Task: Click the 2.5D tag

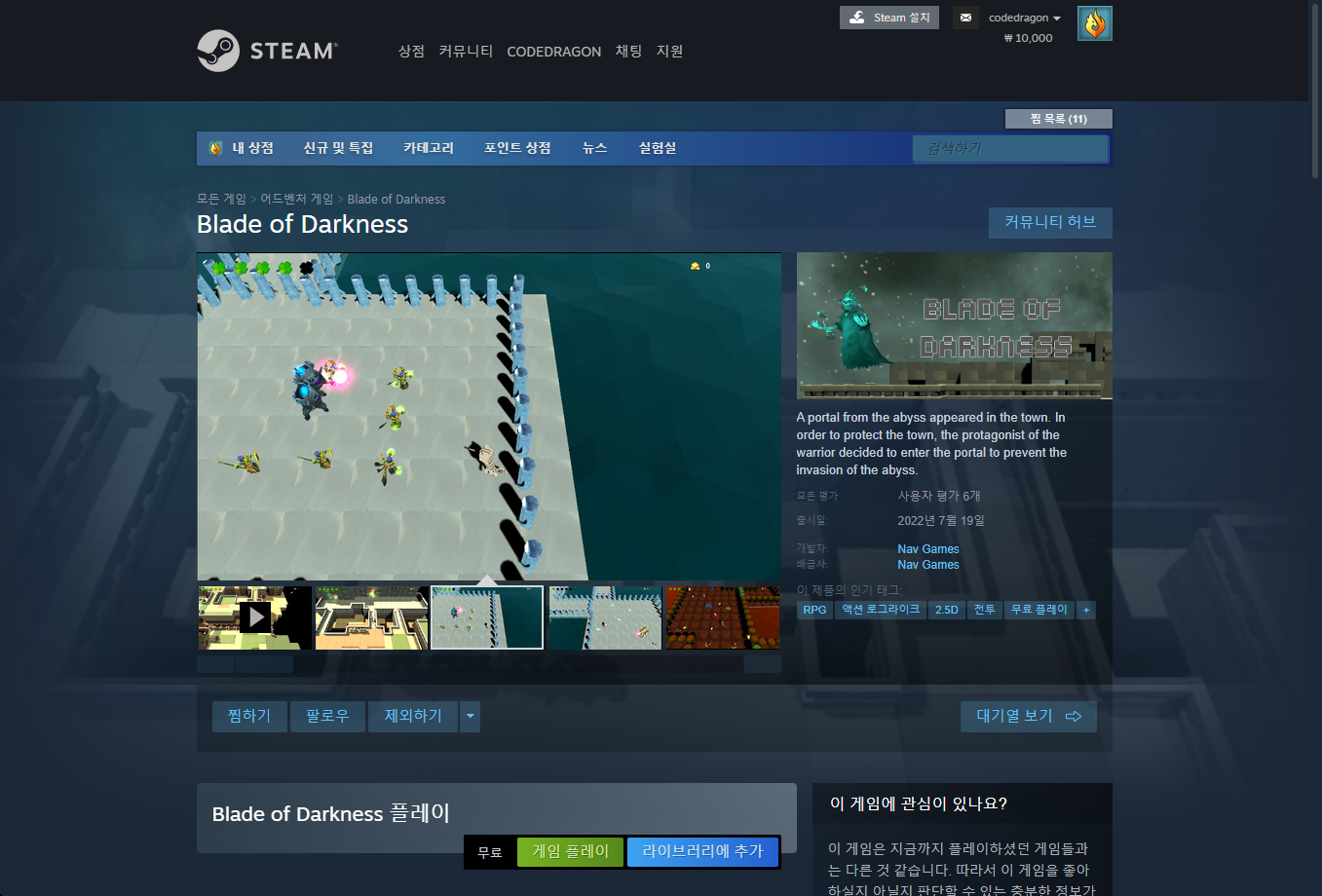Action: coord(947,610)
